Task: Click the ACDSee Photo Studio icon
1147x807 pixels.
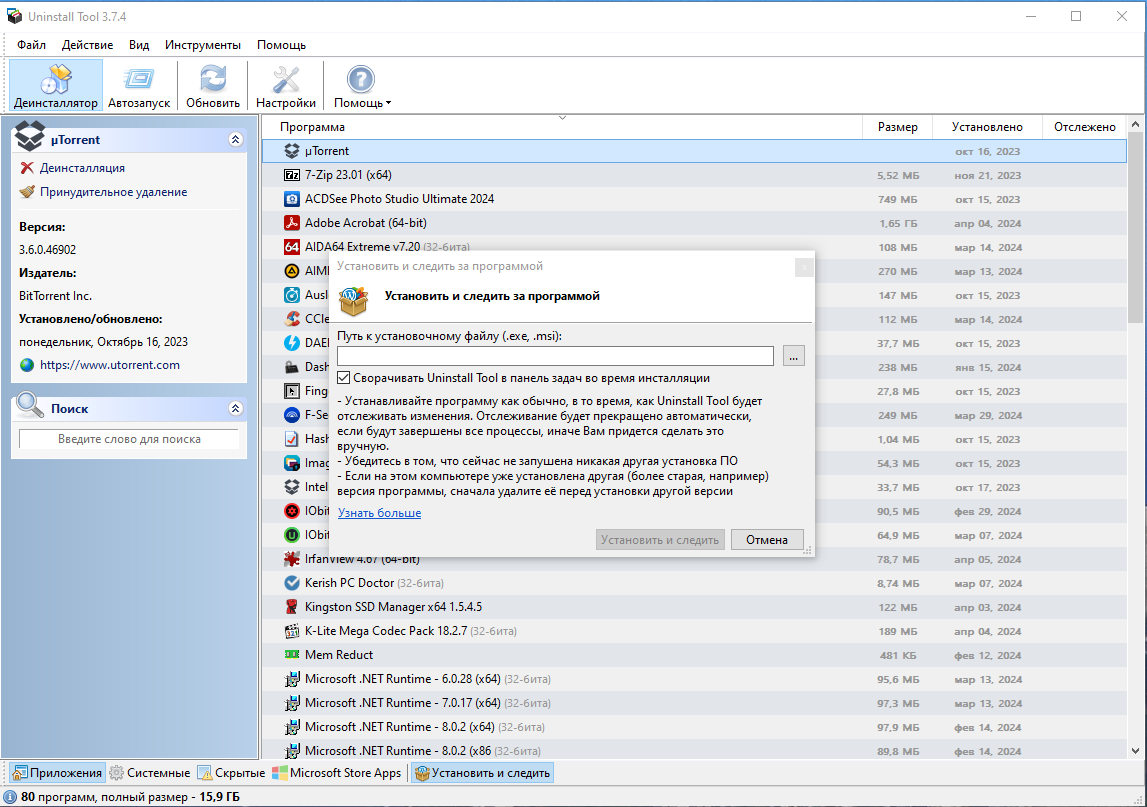Action: (292, 199)
